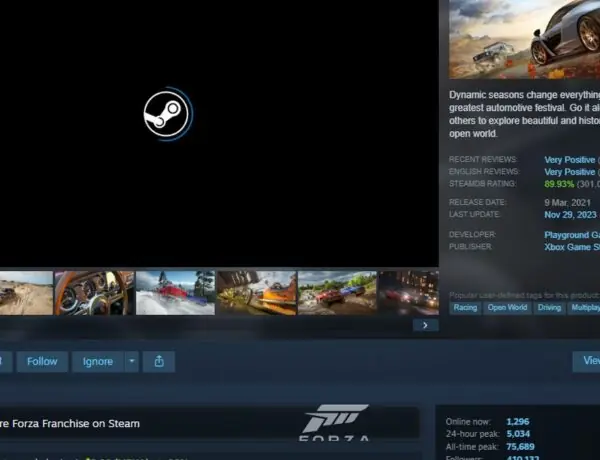Click the release date 9 Mar, 2021
The width and height of the screenshot is (600, 460).
[567, 202]
